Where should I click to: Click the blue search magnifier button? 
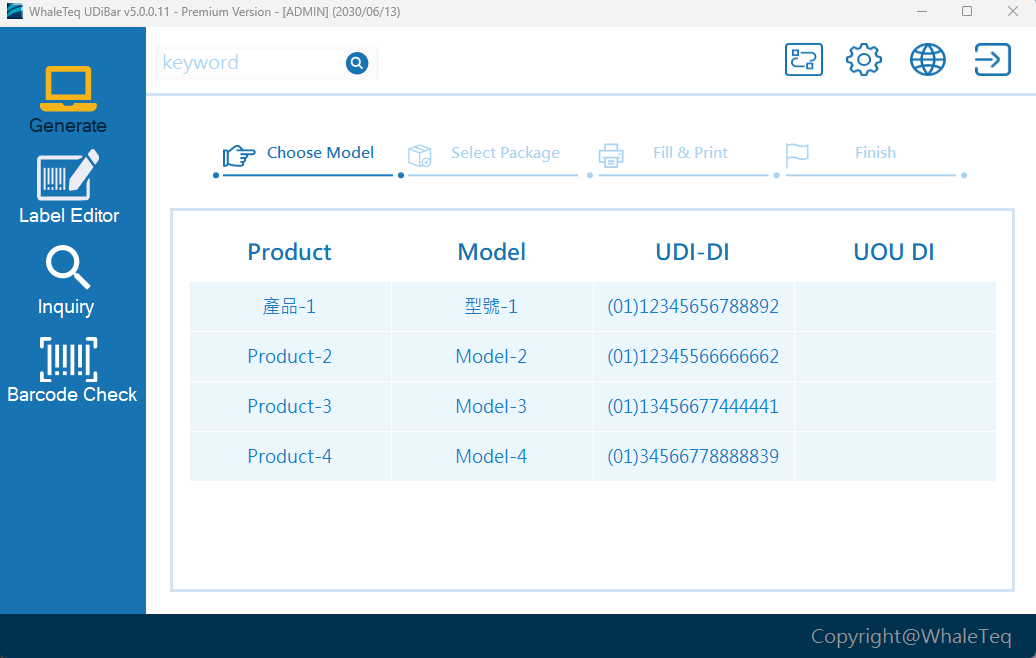pos(357,63)
